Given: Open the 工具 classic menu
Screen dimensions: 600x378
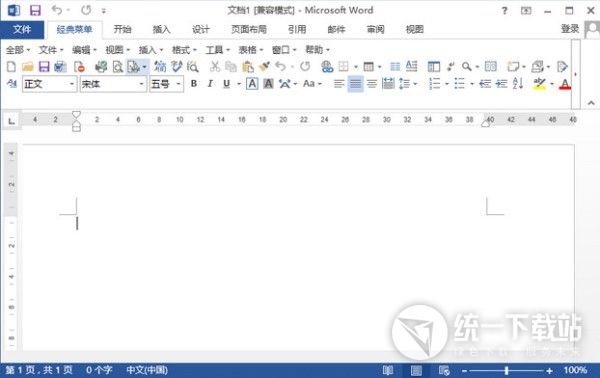Looking at the screenshot, I should (x=217, y=50).
